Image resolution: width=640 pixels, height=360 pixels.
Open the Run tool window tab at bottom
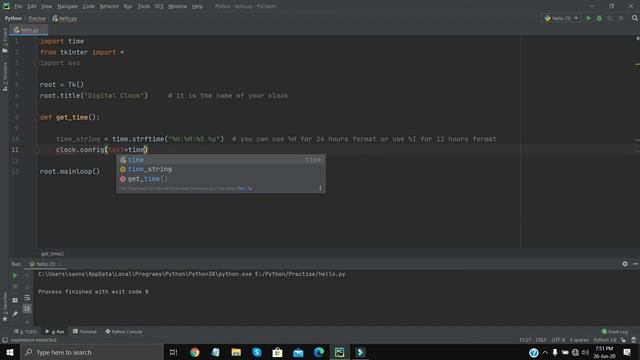point(55,331)
